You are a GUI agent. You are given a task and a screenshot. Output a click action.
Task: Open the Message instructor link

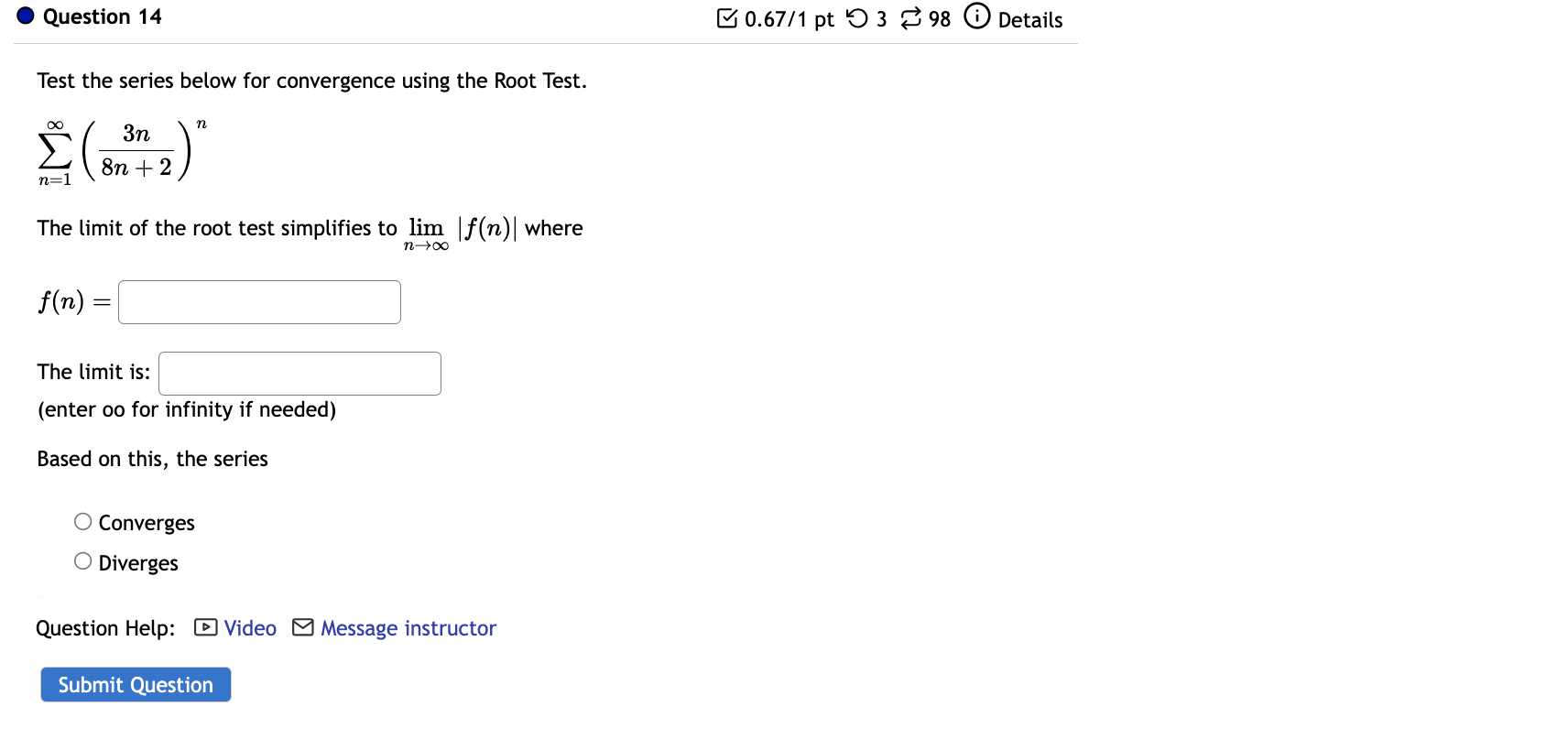408,628
